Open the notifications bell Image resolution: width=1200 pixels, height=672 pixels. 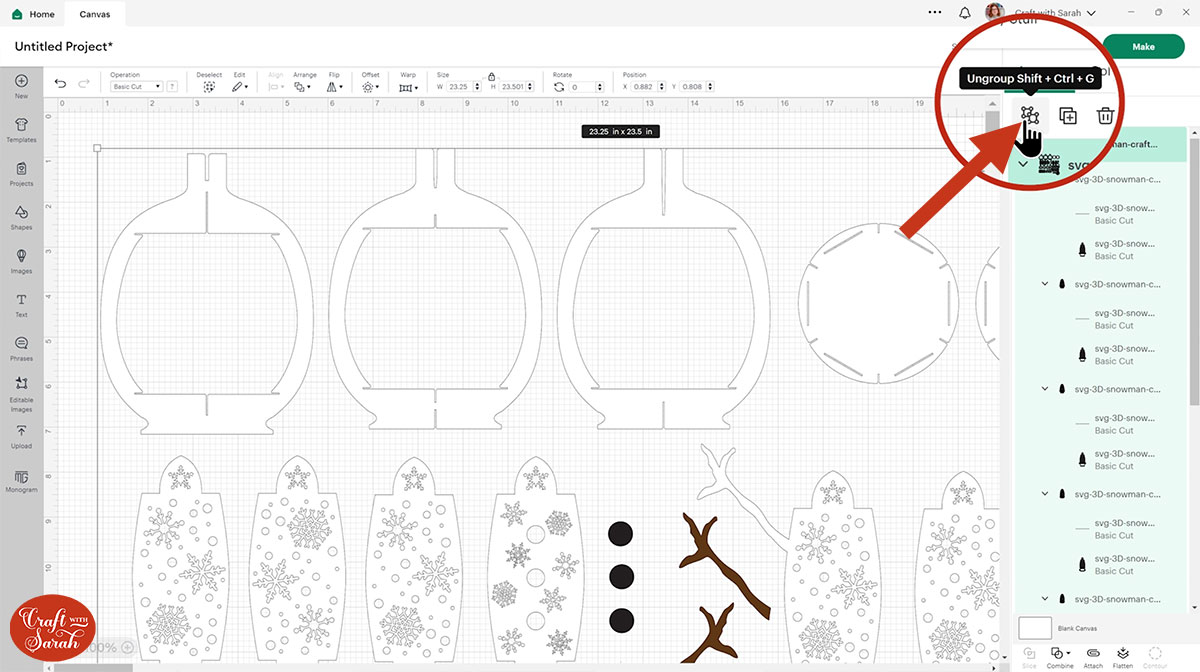point(965,13)
